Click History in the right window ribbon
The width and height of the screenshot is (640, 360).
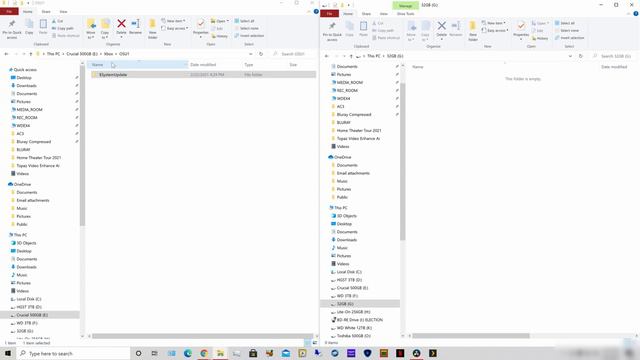pyautogui.click(x=540, y=38)
